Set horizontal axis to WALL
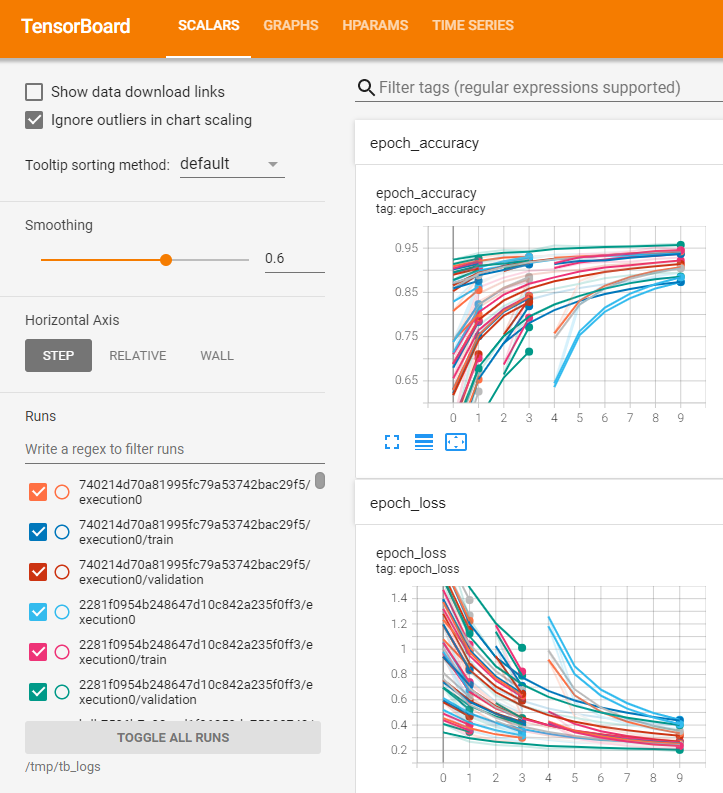Image resolution: width=723 pixels, height=793 pixels. [x=217, y=356]
